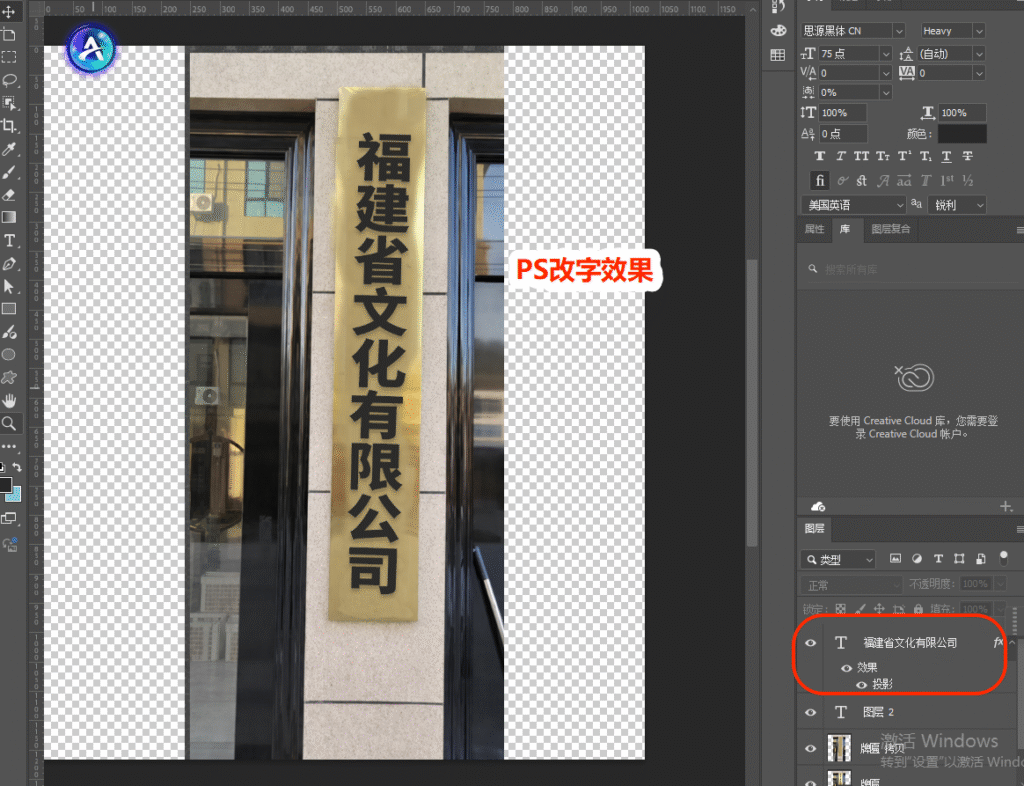Open the 思源黑体 CN font family dropdown
The width and height of the screenshot is (1024, 786).
tap(899, 31)
